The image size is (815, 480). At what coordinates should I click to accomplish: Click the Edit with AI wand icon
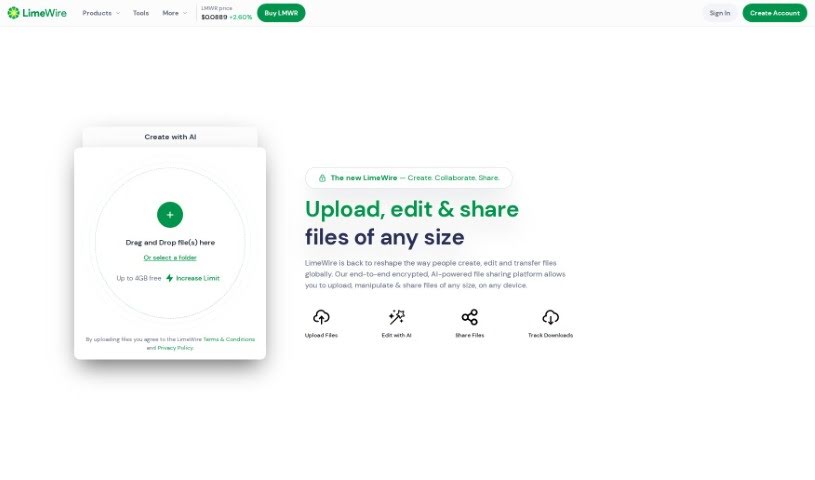pyautogui.click(x=396, y=317)
